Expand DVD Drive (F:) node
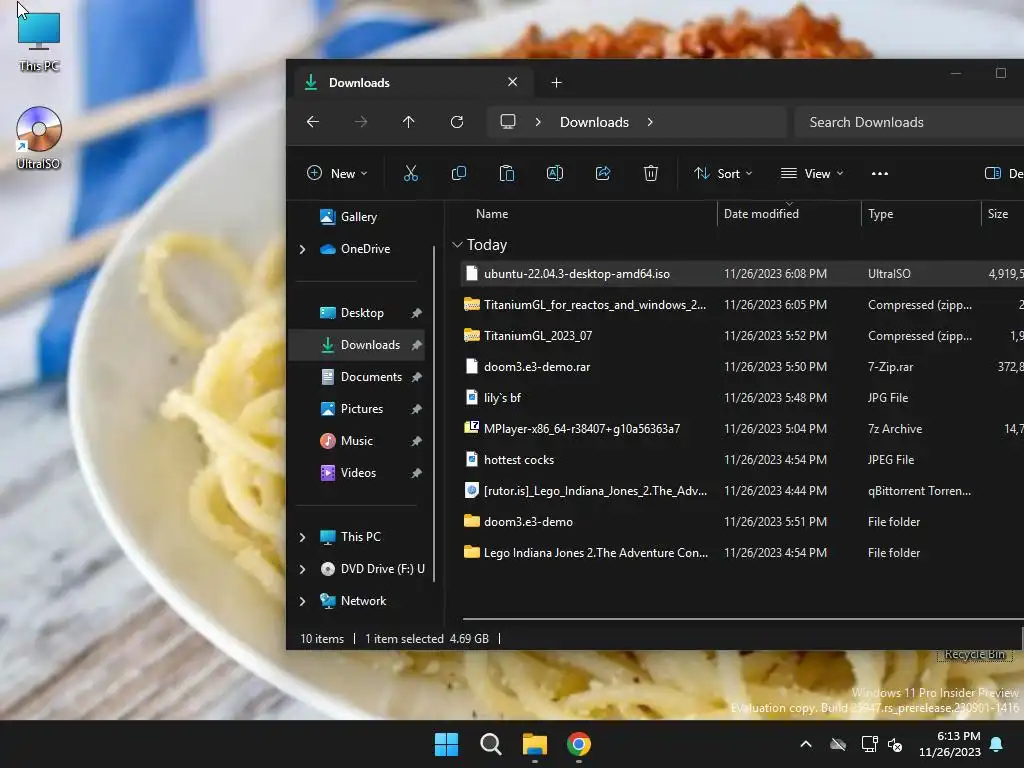This screenshot has width=1024, height=768. 302,569
